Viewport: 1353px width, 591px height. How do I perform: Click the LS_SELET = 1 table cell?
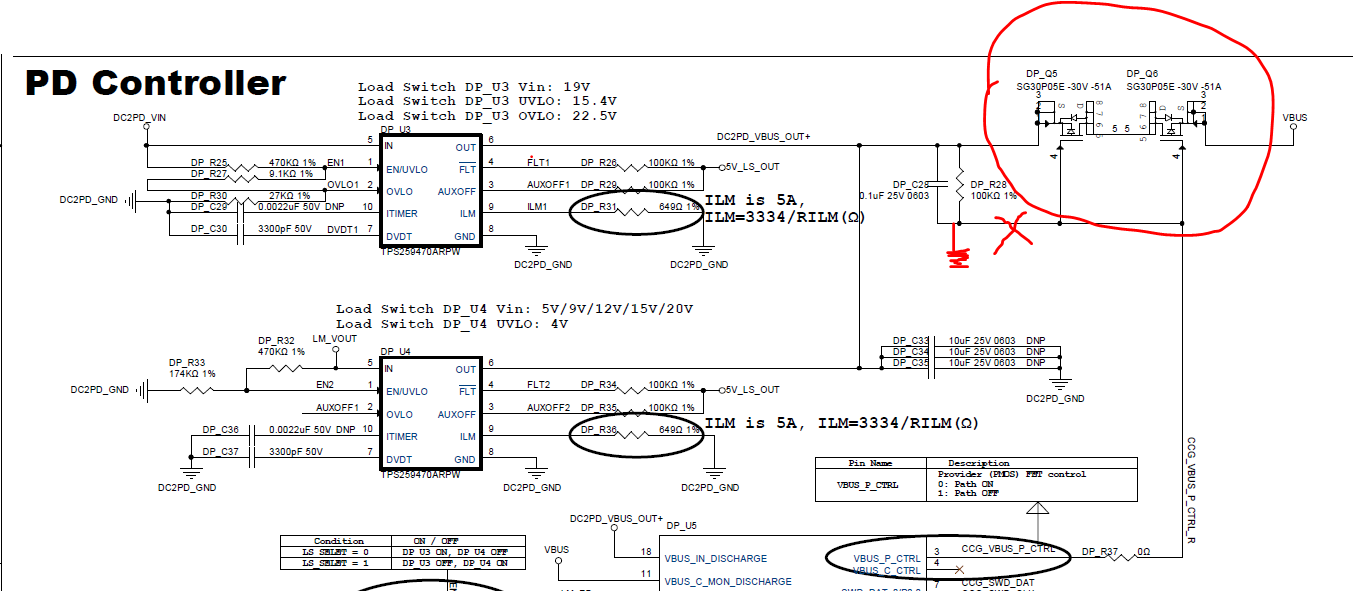click(336, 561)
